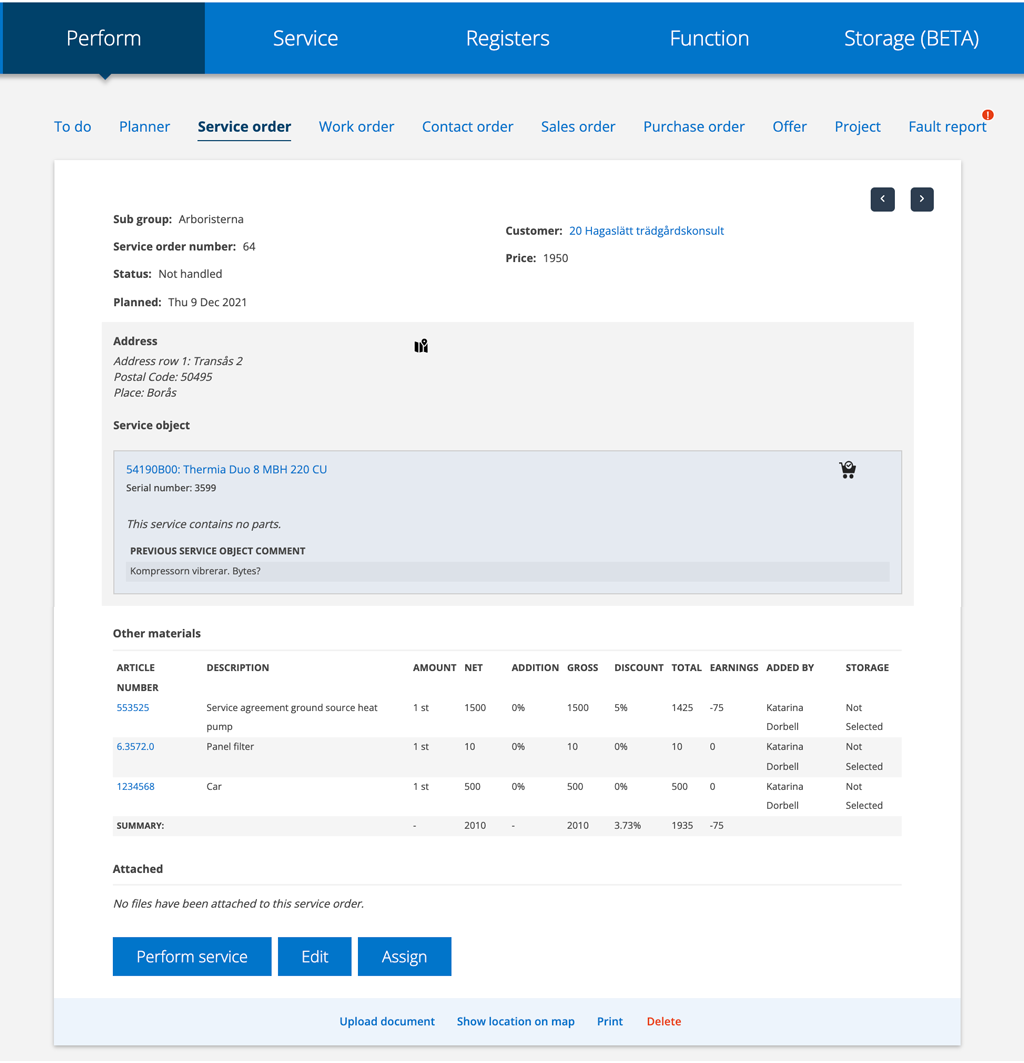1024x1063 pixels.
Task: Open the Planner sub-tab
Action: coord(144,126)
